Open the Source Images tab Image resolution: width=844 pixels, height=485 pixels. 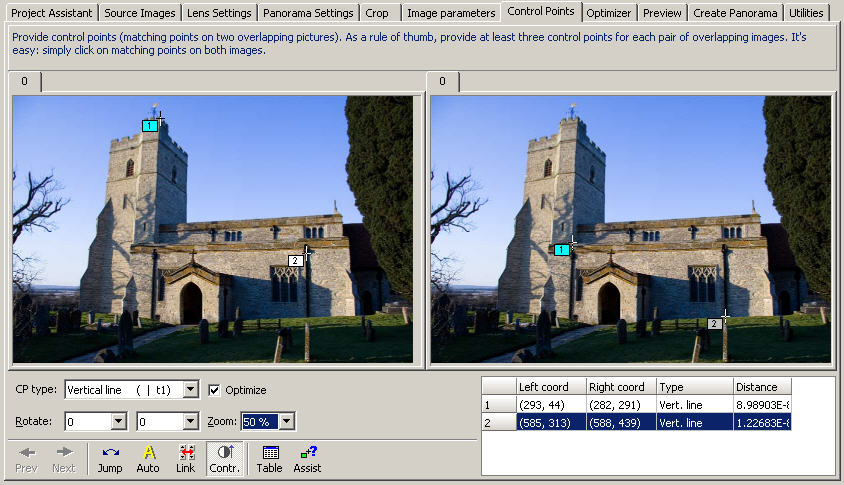[x=140, y=13]
